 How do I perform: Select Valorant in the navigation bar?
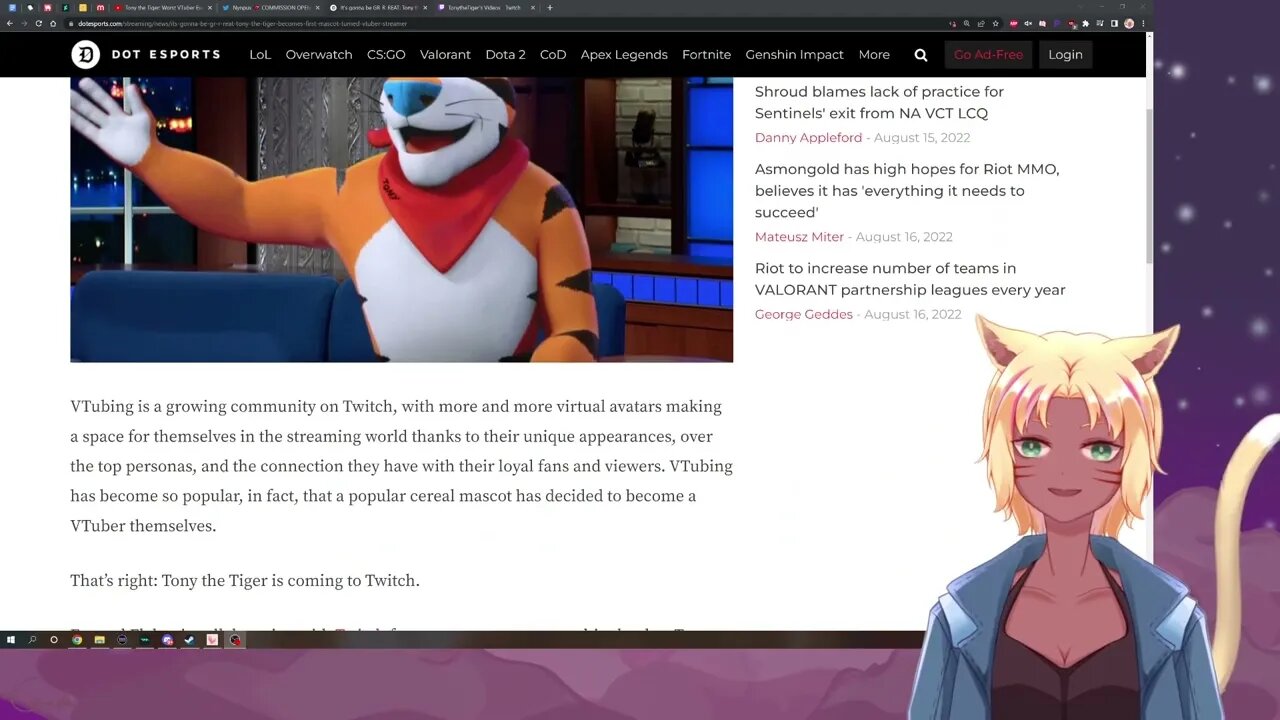[x=445, y=55]
